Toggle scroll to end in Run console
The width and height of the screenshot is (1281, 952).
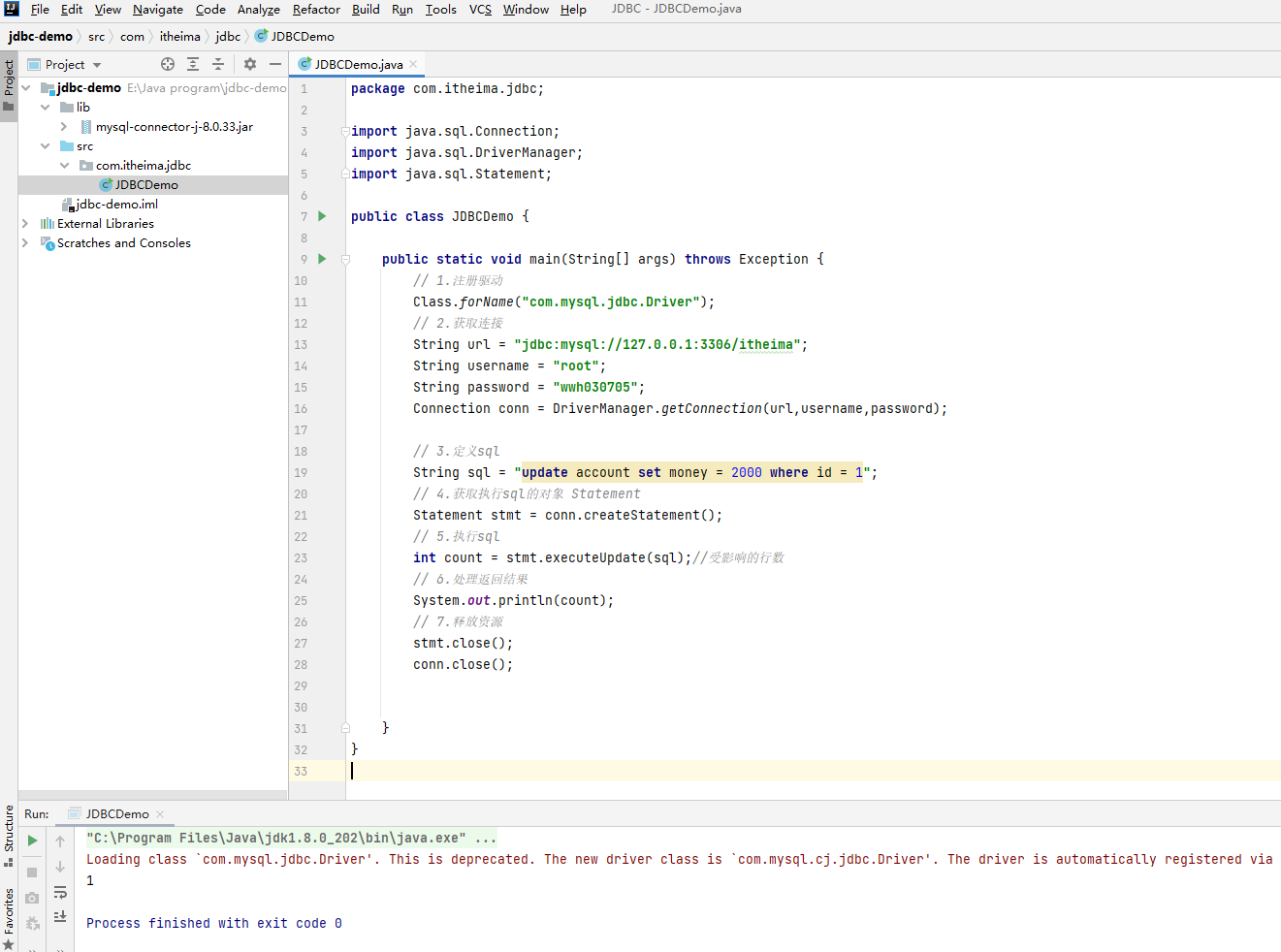coord(60,916)
